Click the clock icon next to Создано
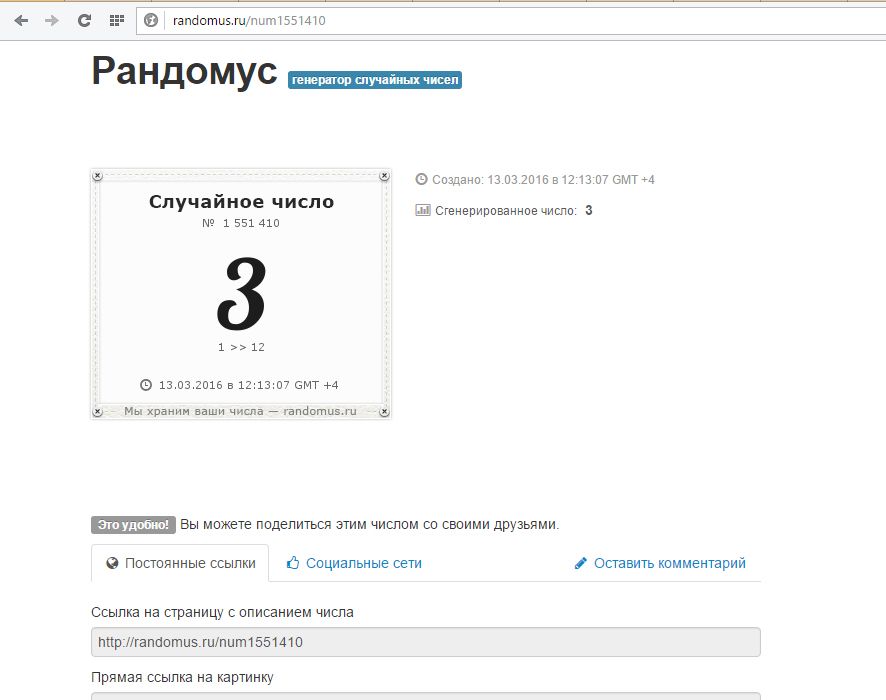This screenshot has width=886, height=700. [x=422, y=180]
